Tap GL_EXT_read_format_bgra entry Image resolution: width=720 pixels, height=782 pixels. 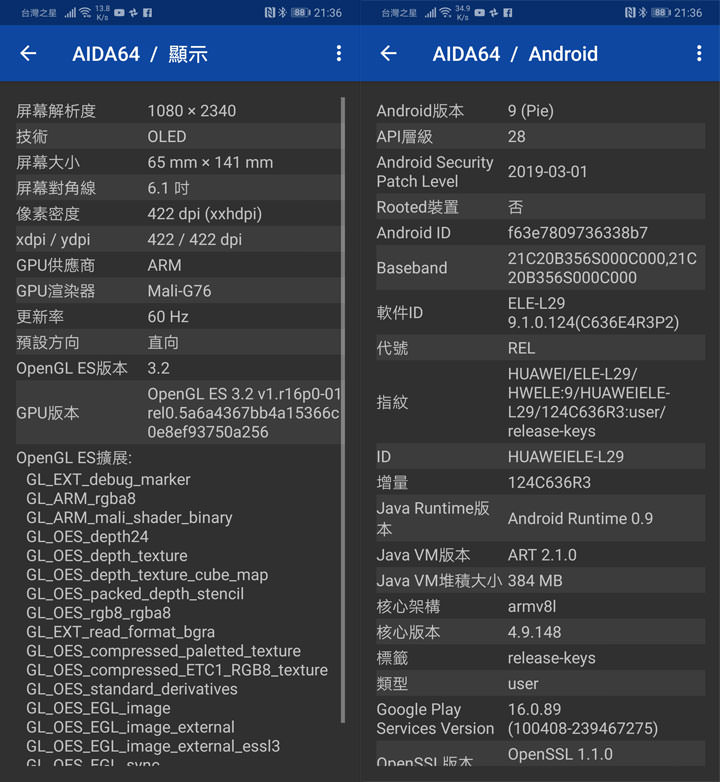[x=120, y=632]
